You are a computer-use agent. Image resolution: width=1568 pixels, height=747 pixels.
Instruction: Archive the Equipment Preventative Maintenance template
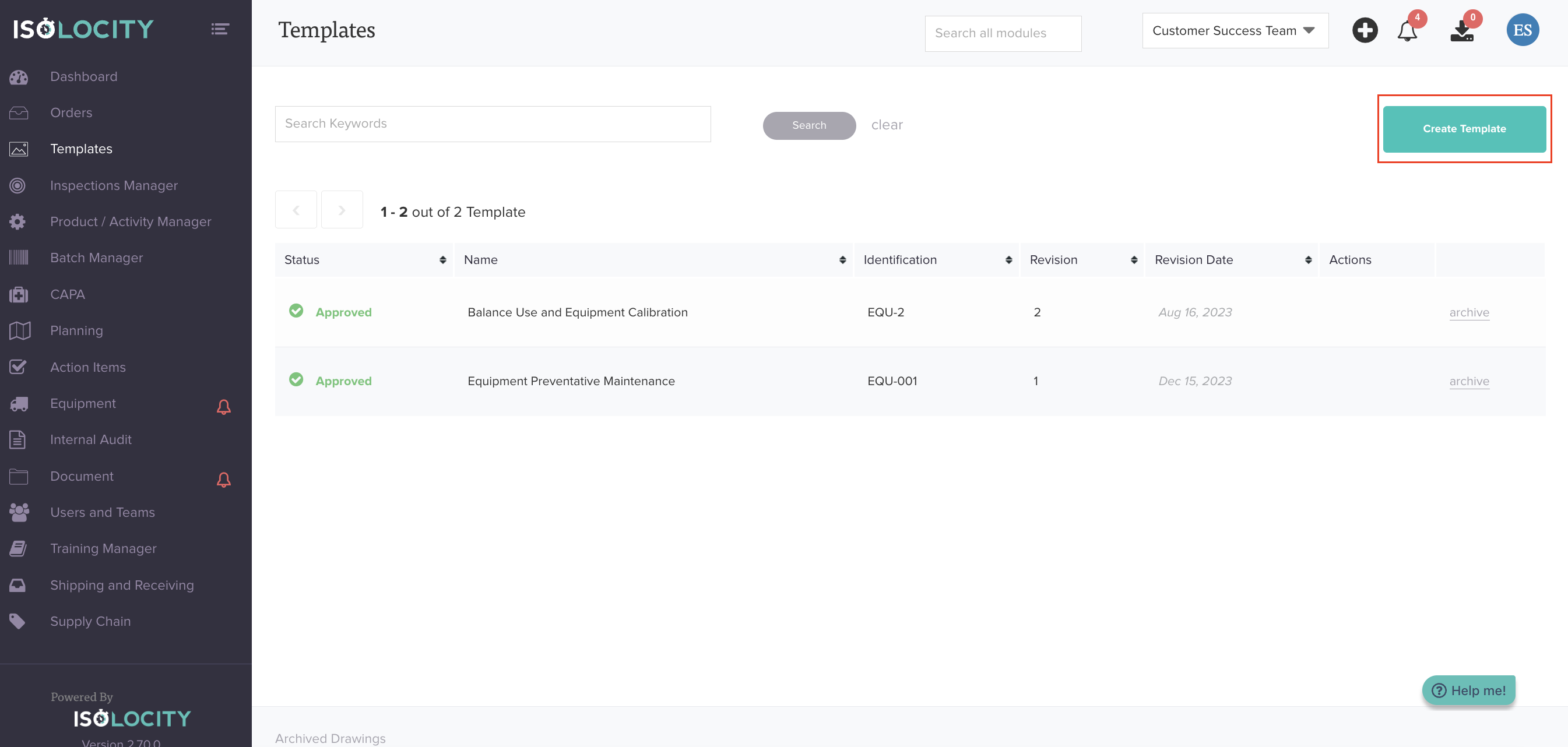point(1469,382)
